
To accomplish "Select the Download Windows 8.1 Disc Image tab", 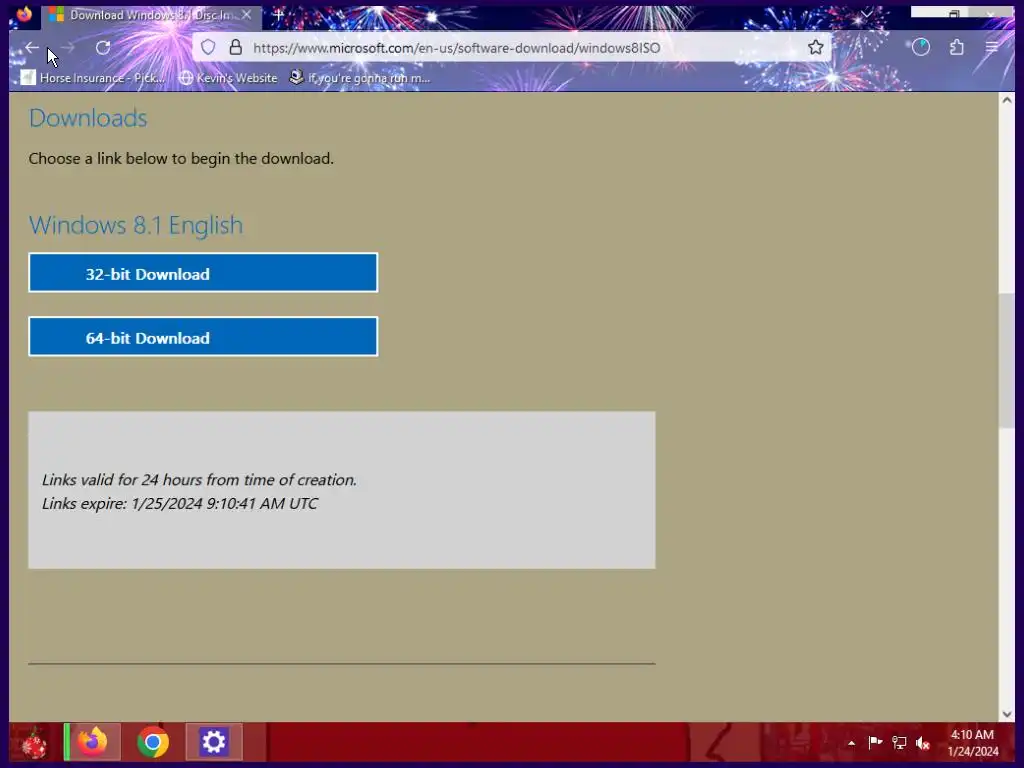I will [152, 15].
